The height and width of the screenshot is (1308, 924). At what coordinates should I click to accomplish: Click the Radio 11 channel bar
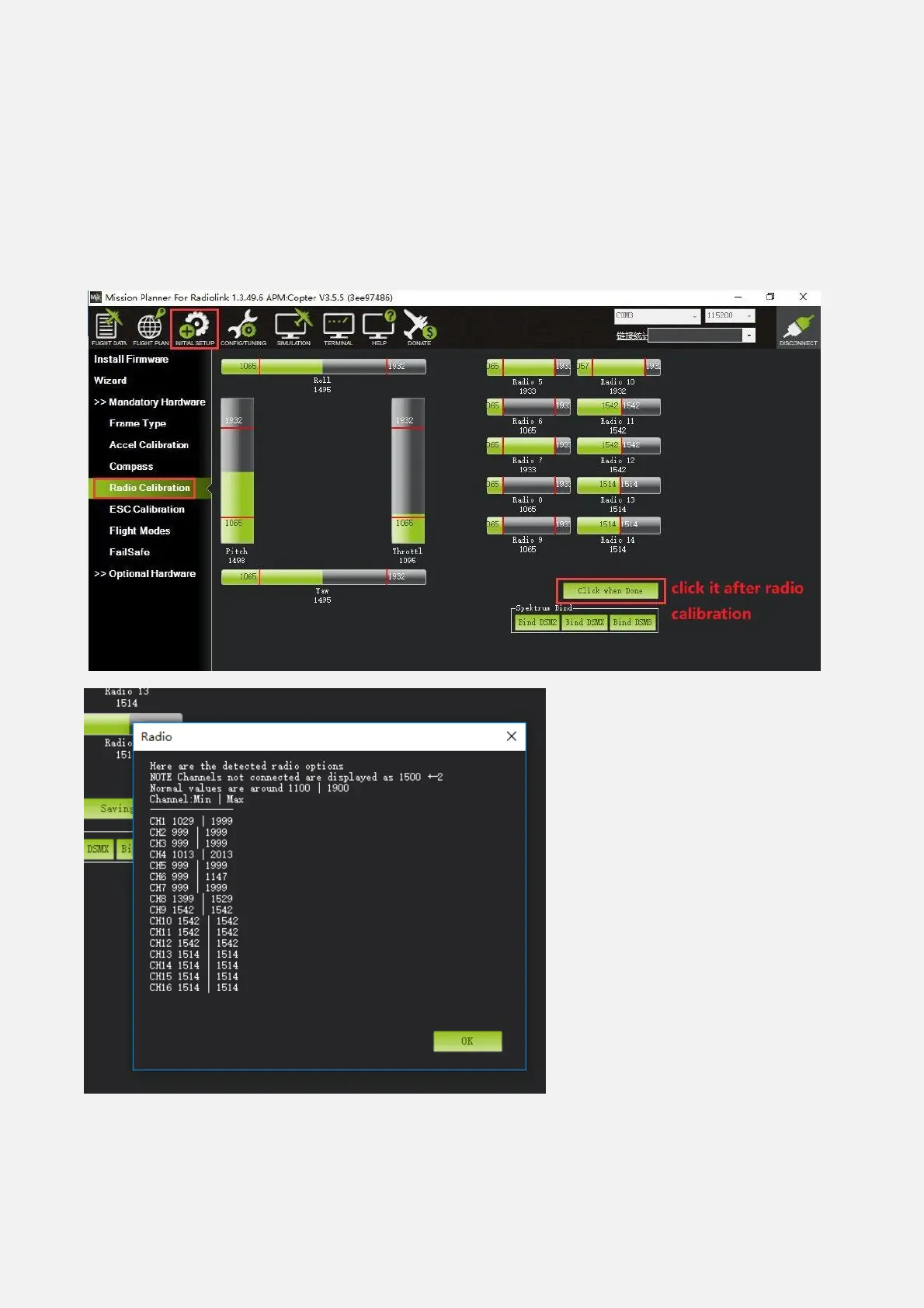[x=618, y=406]
